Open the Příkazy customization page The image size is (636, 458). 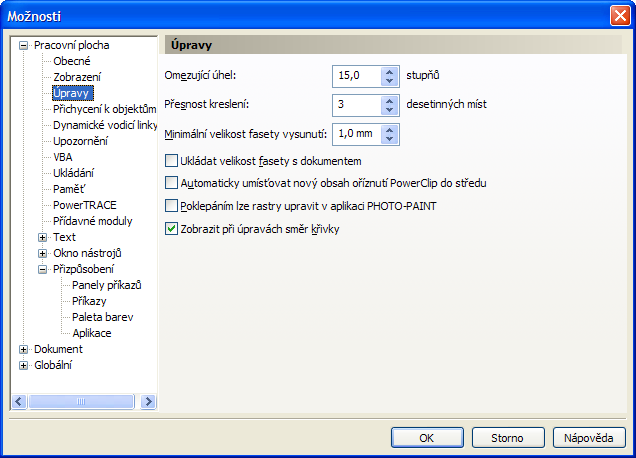[89, 301]
